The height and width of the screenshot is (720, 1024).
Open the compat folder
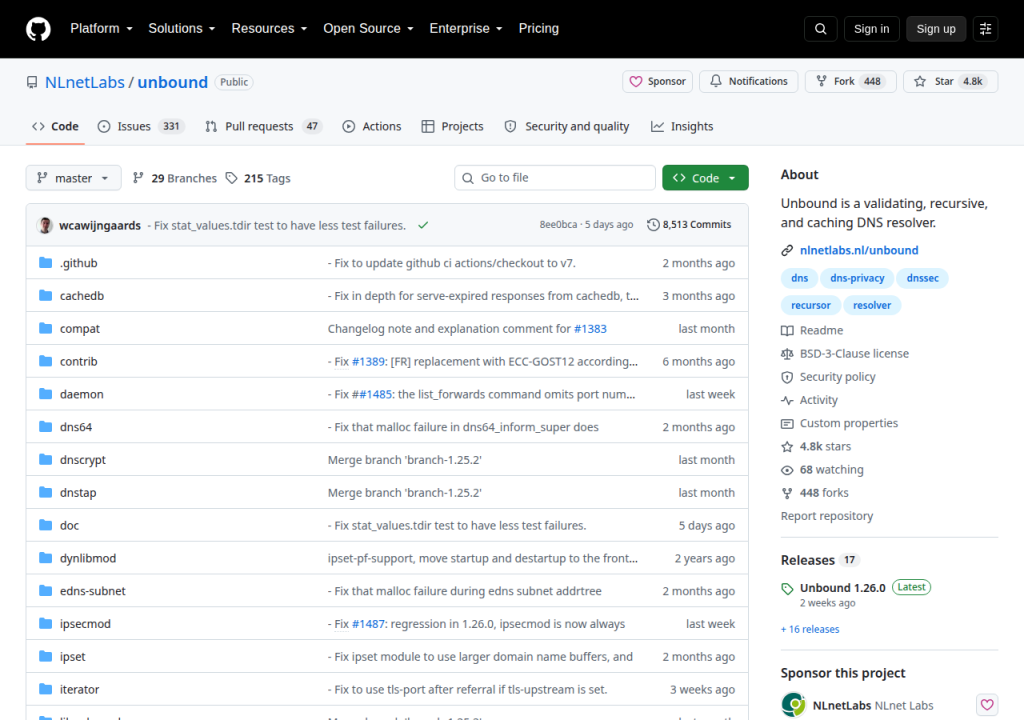(x=80, y=329)
